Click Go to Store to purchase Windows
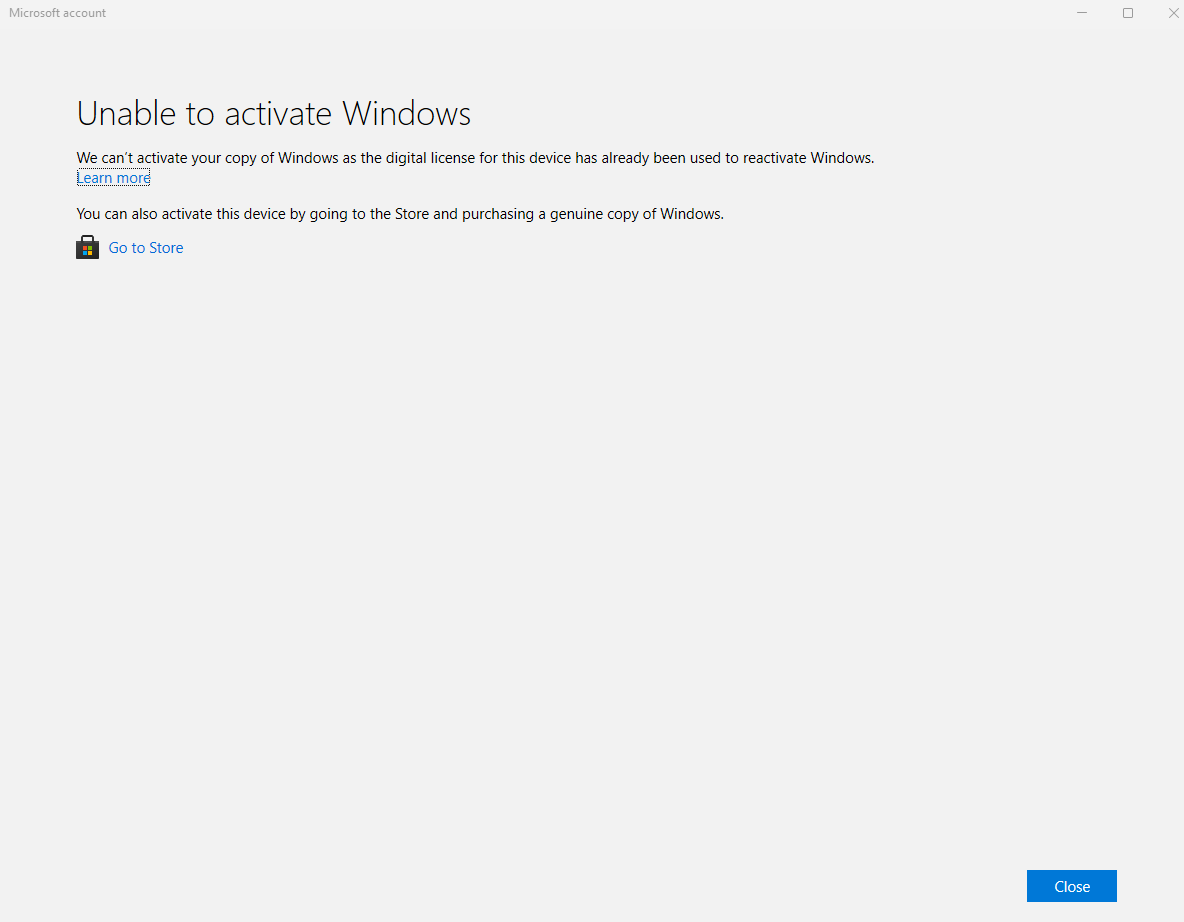This screenshot has height=922, width=1184. (145, 247)
